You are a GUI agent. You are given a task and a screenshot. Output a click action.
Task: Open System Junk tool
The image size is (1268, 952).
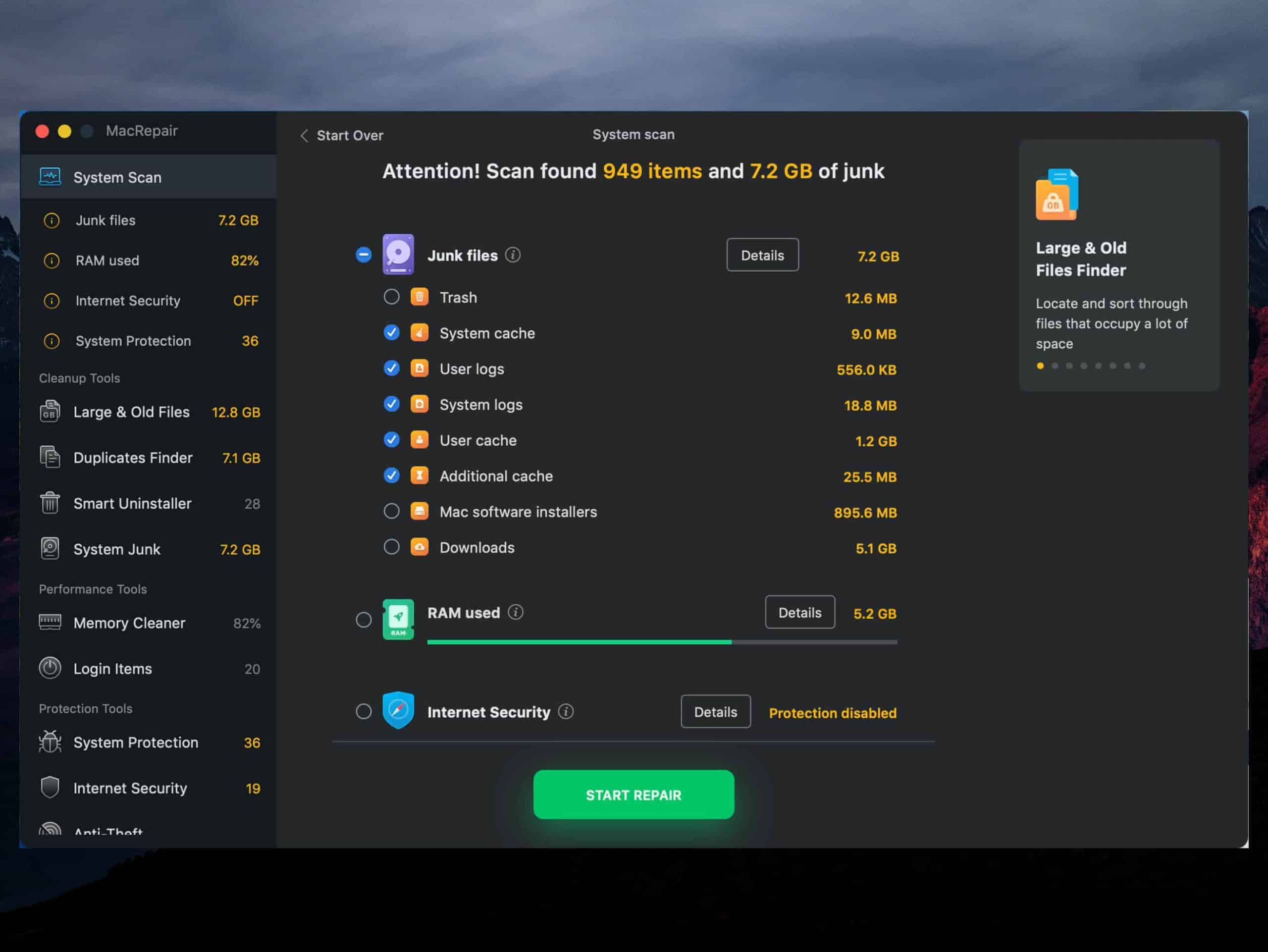pos(149,549)
